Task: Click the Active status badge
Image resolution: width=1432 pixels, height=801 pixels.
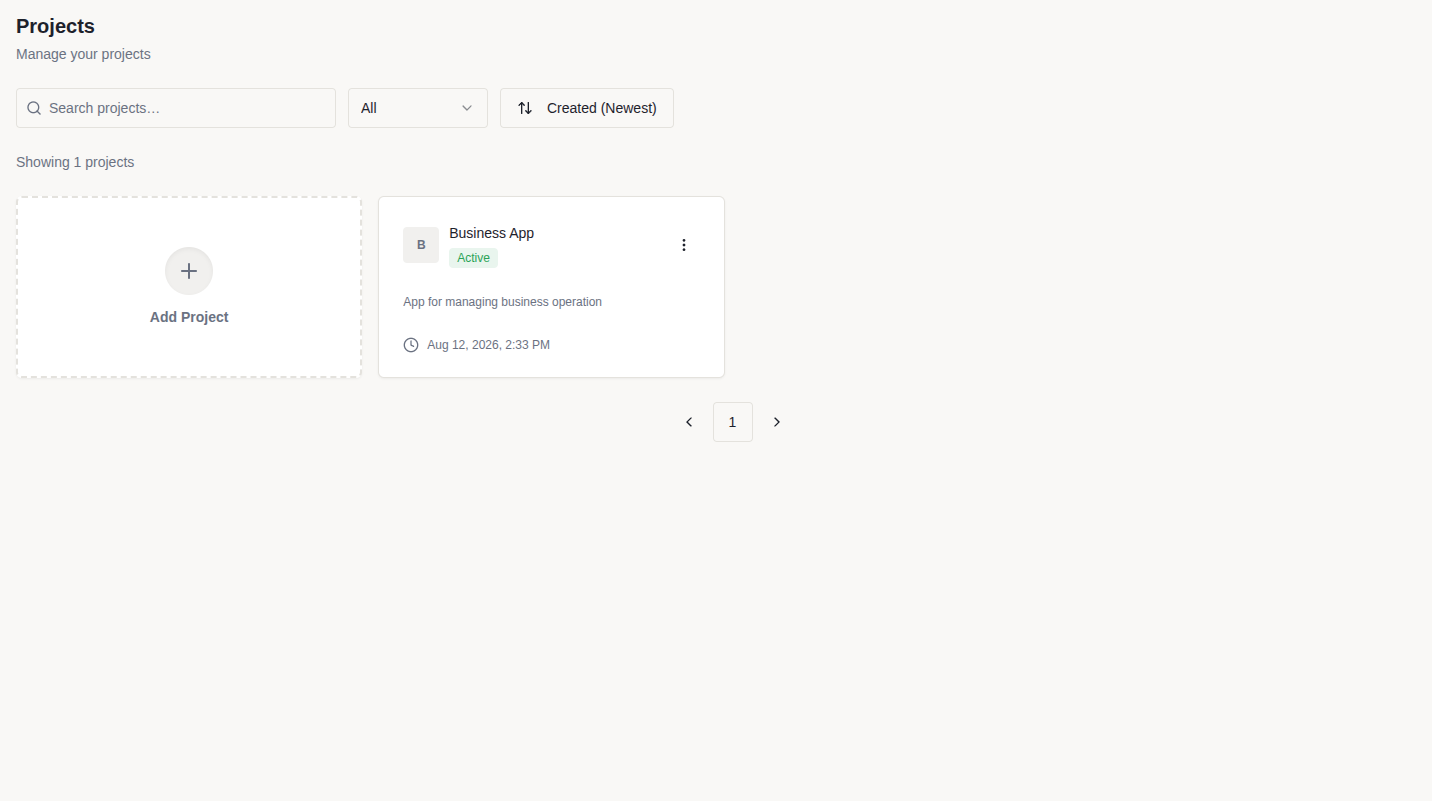Action: point(473,258)
